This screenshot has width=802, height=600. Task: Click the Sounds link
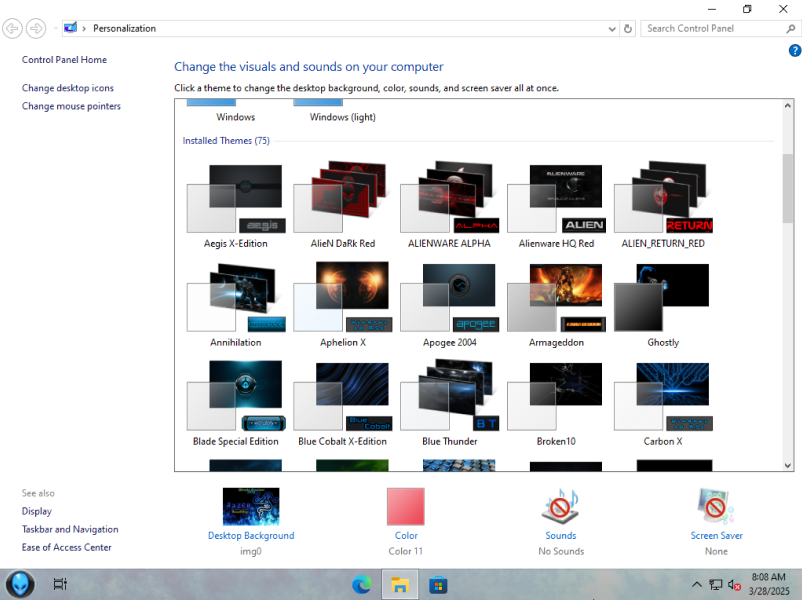pos(561,536)
